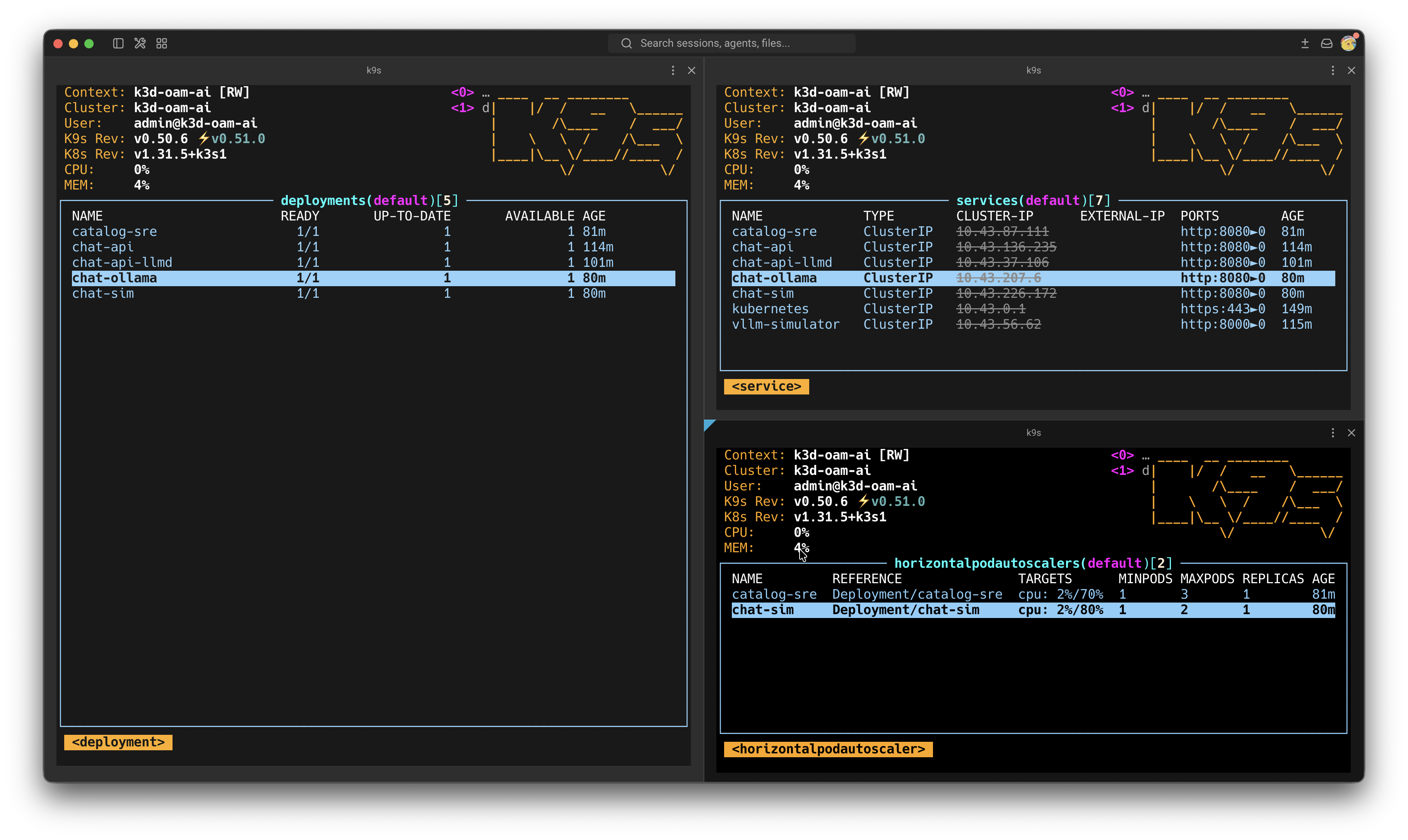Select the chat-api-llmd service row
The height and width of the screenshot is (840, 1408).
coord(1033,262)
